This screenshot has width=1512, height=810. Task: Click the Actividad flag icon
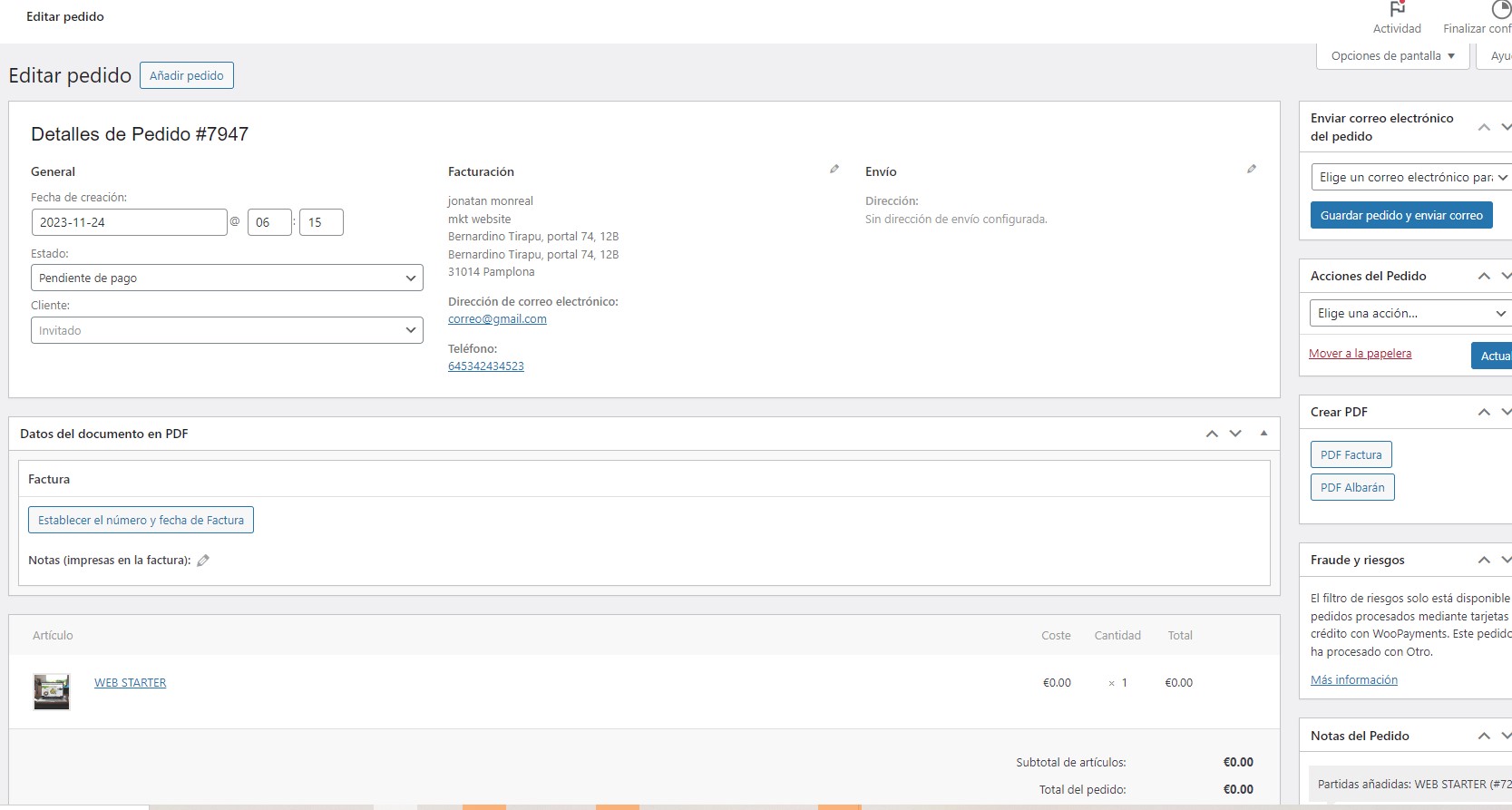[x=1397, y=9]
